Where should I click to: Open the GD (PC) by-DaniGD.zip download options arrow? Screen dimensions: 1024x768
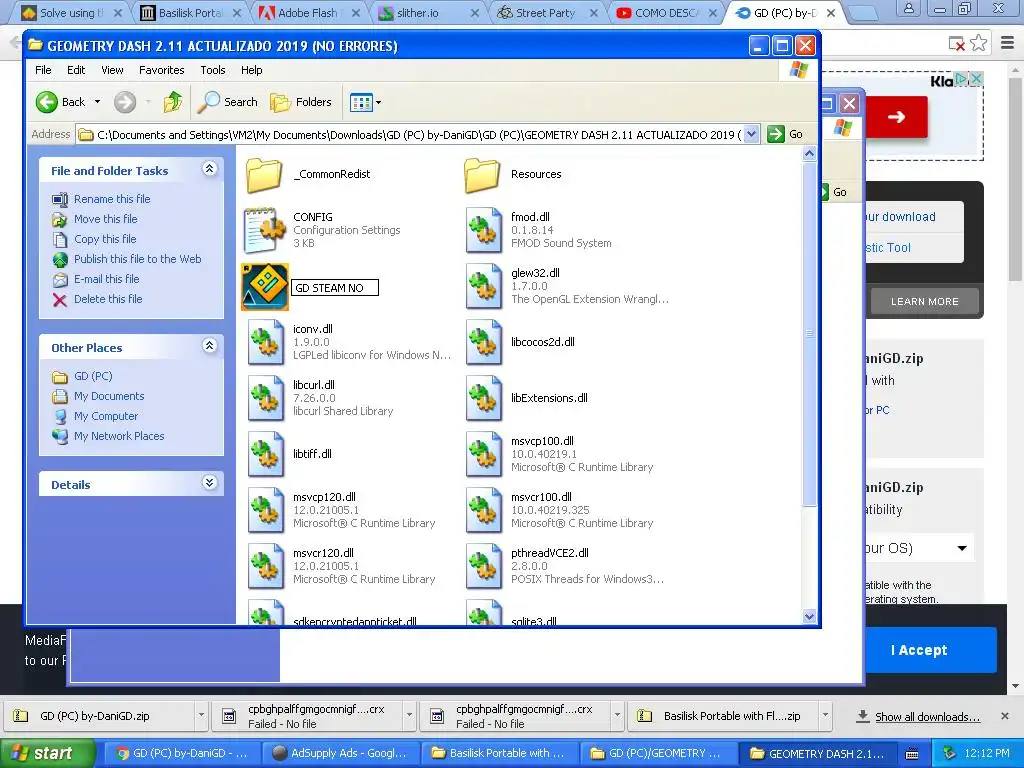pyautogui.click(x=201, y=716)
